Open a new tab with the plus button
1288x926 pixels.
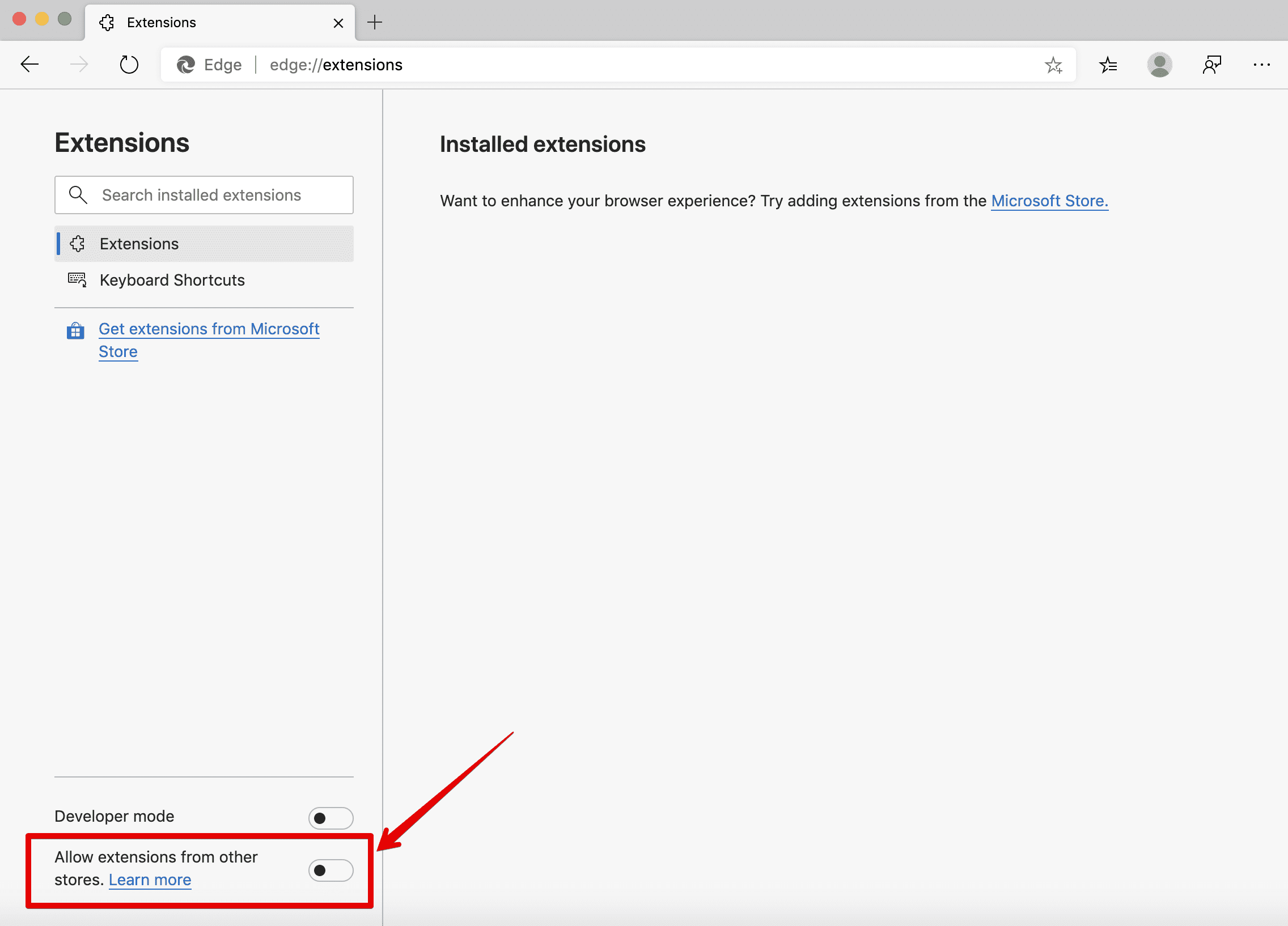click(x=374, y=23)
